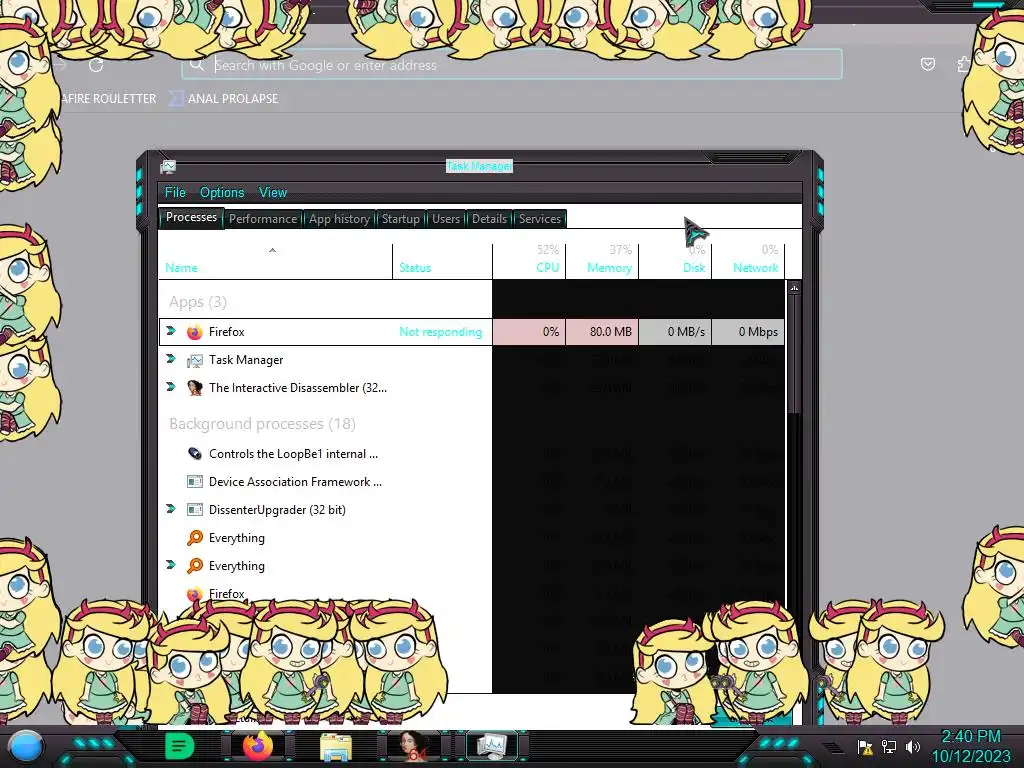Click the DissenterUpgrader process icon
This screenshot has height=768, width=1024.
195,510
